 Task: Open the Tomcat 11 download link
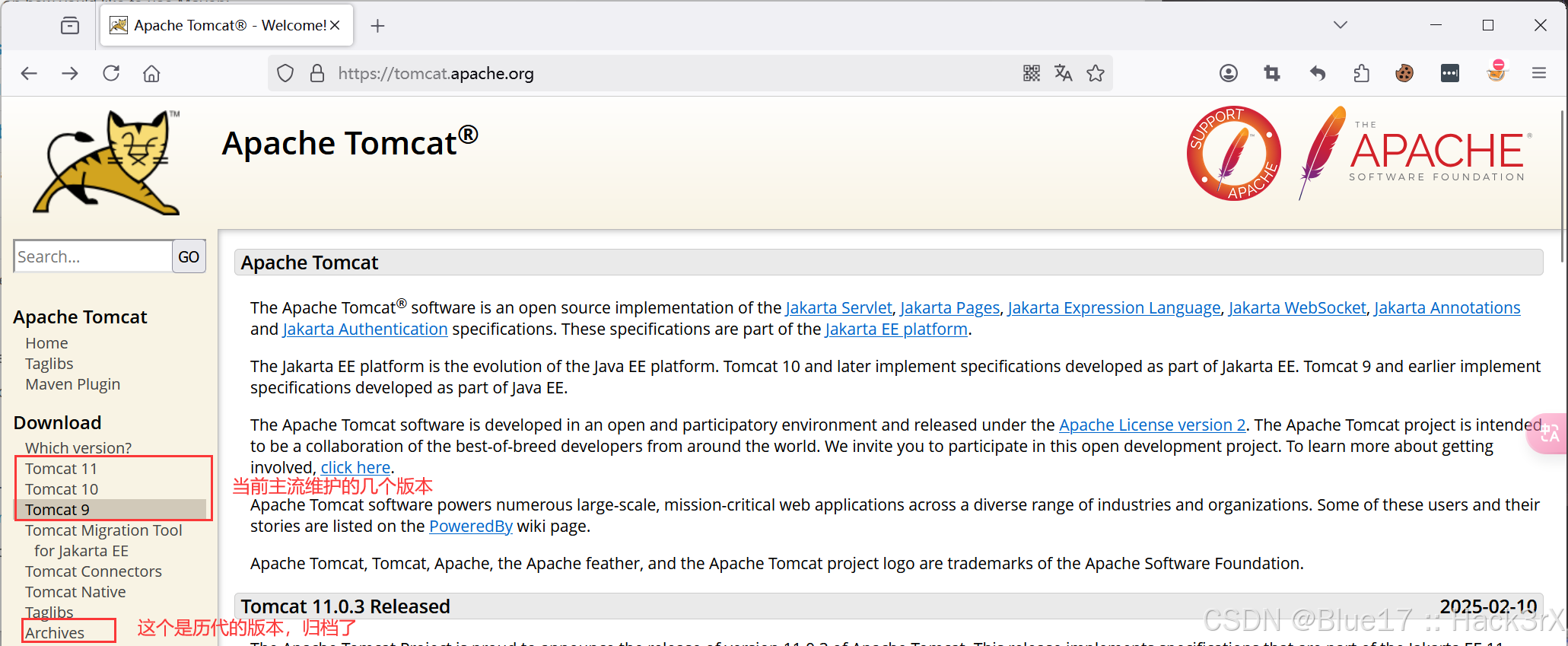[61, 469]
